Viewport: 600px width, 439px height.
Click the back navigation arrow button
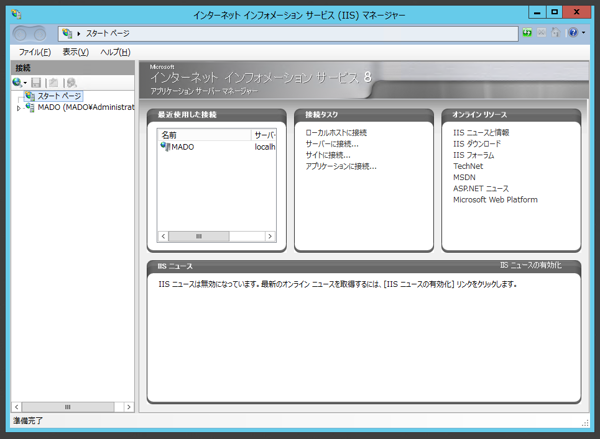20,34
